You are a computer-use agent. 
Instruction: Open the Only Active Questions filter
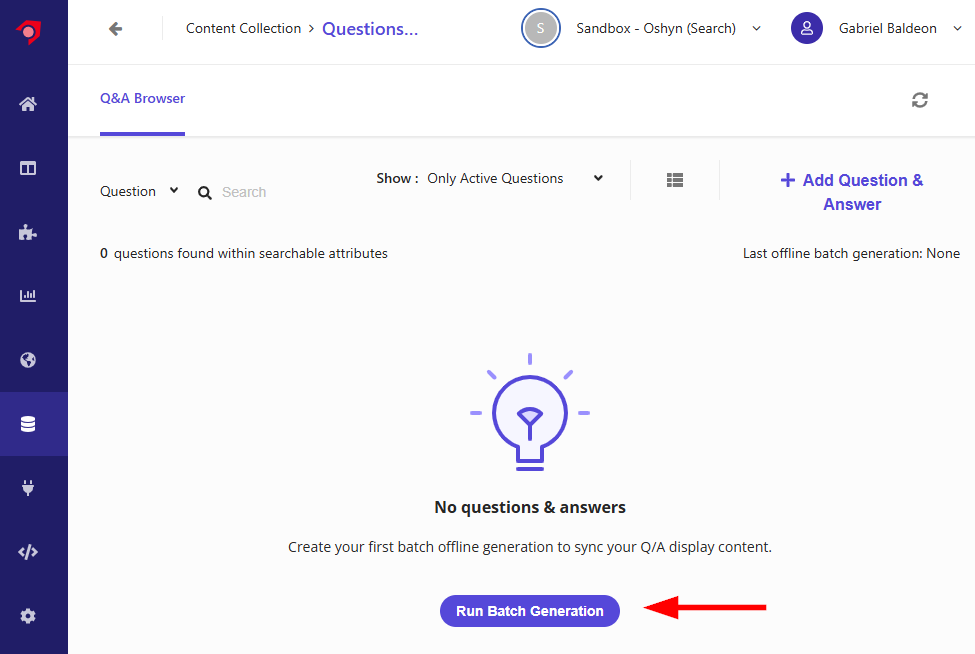point(515,178)
